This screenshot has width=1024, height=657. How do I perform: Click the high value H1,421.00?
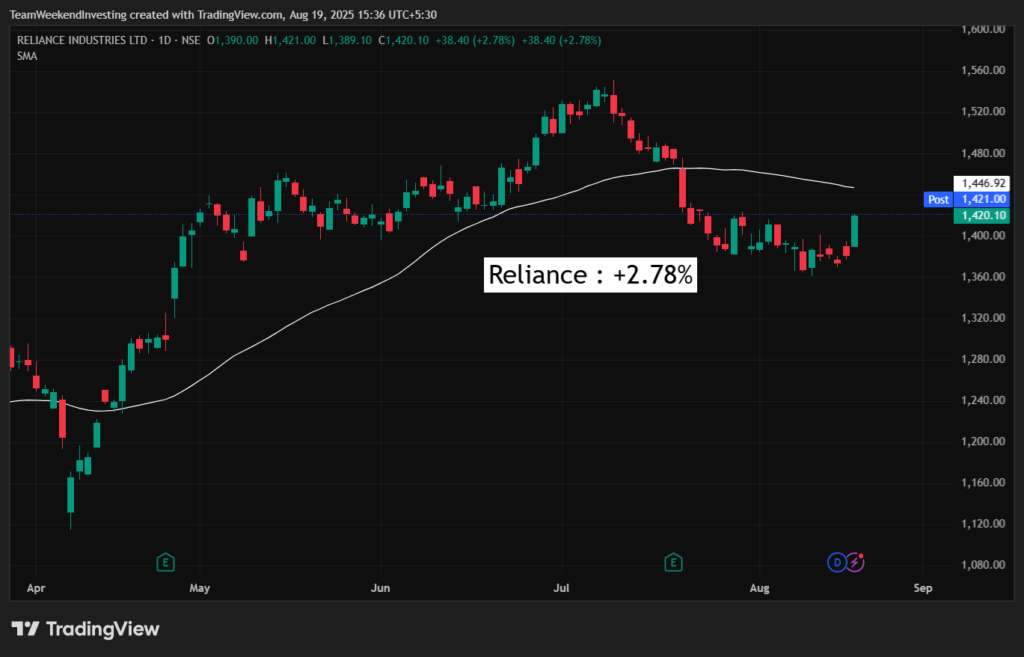290,40
